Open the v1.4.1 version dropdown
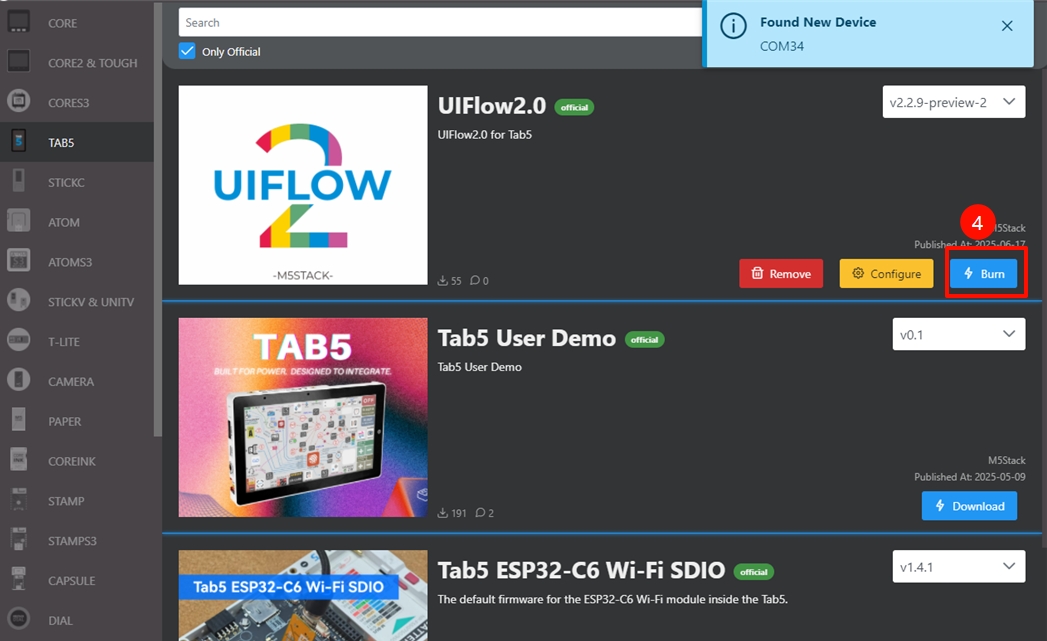This screenshot has height=641, width=1047. click(x=959, y=567)
